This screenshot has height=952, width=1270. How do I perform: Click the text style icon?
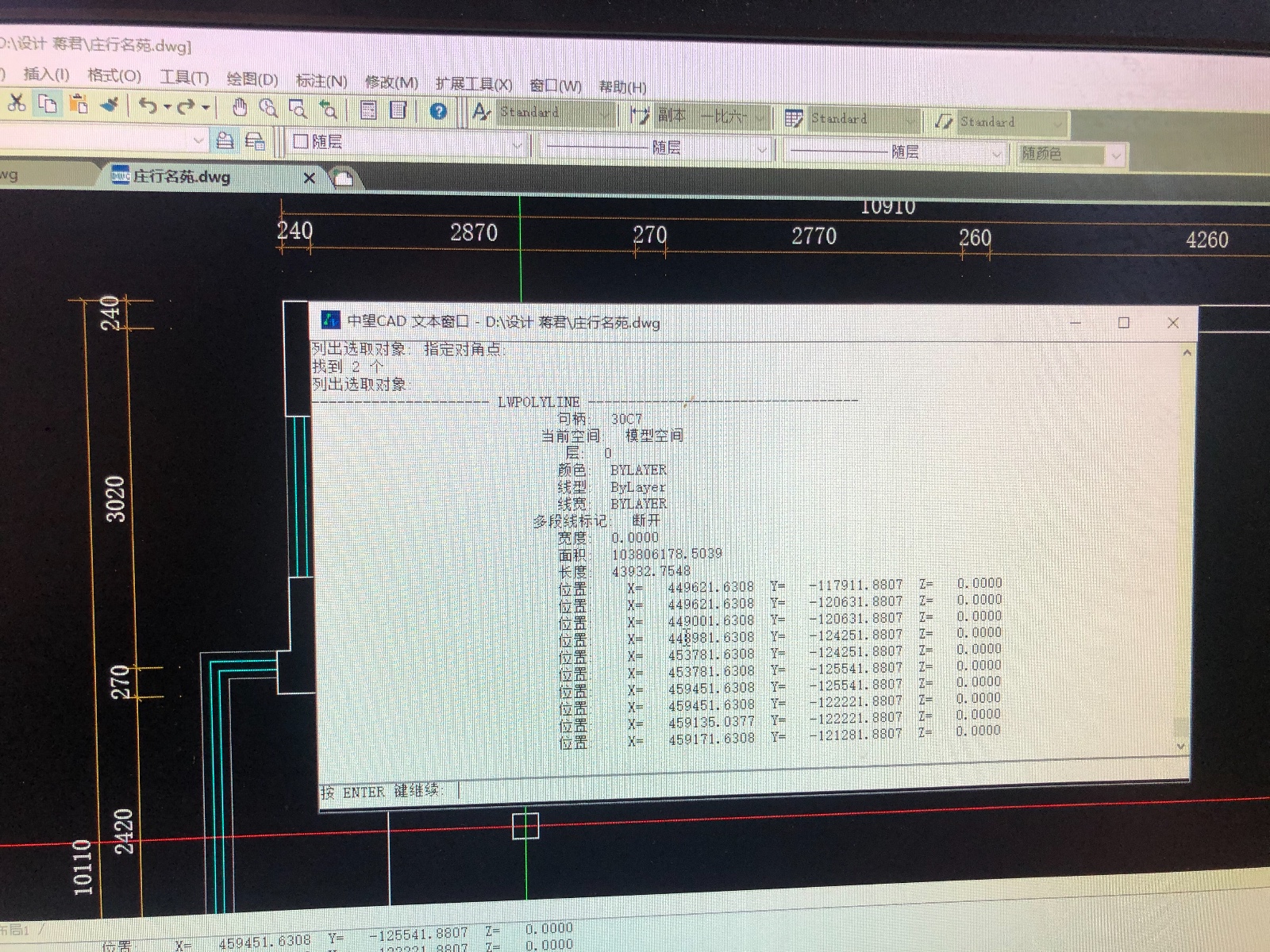pyautogui.click(x=481, y=112)
